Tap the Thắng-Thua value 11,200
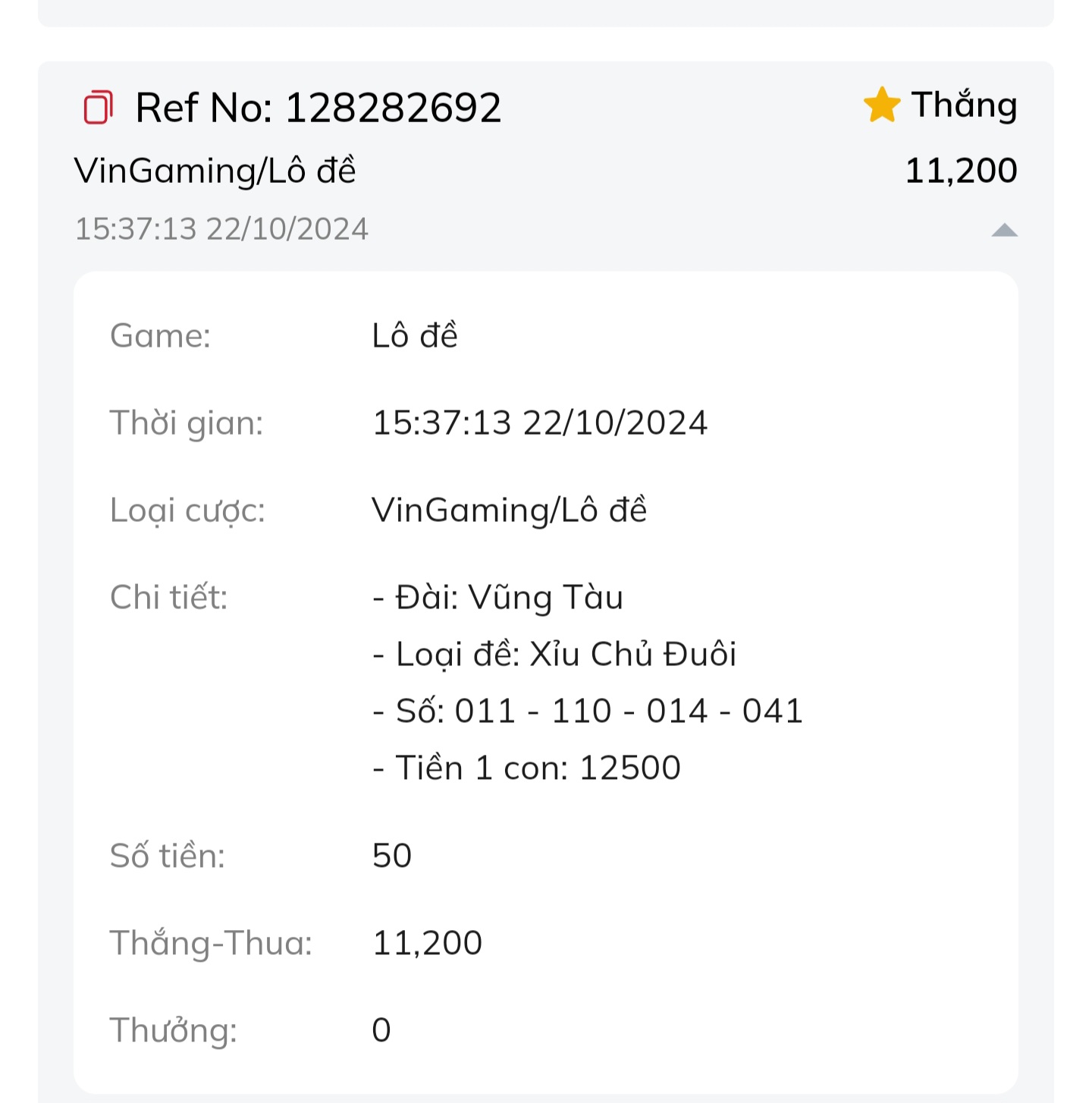This screenshot has width=1092, height=1103. pos(428,943)
